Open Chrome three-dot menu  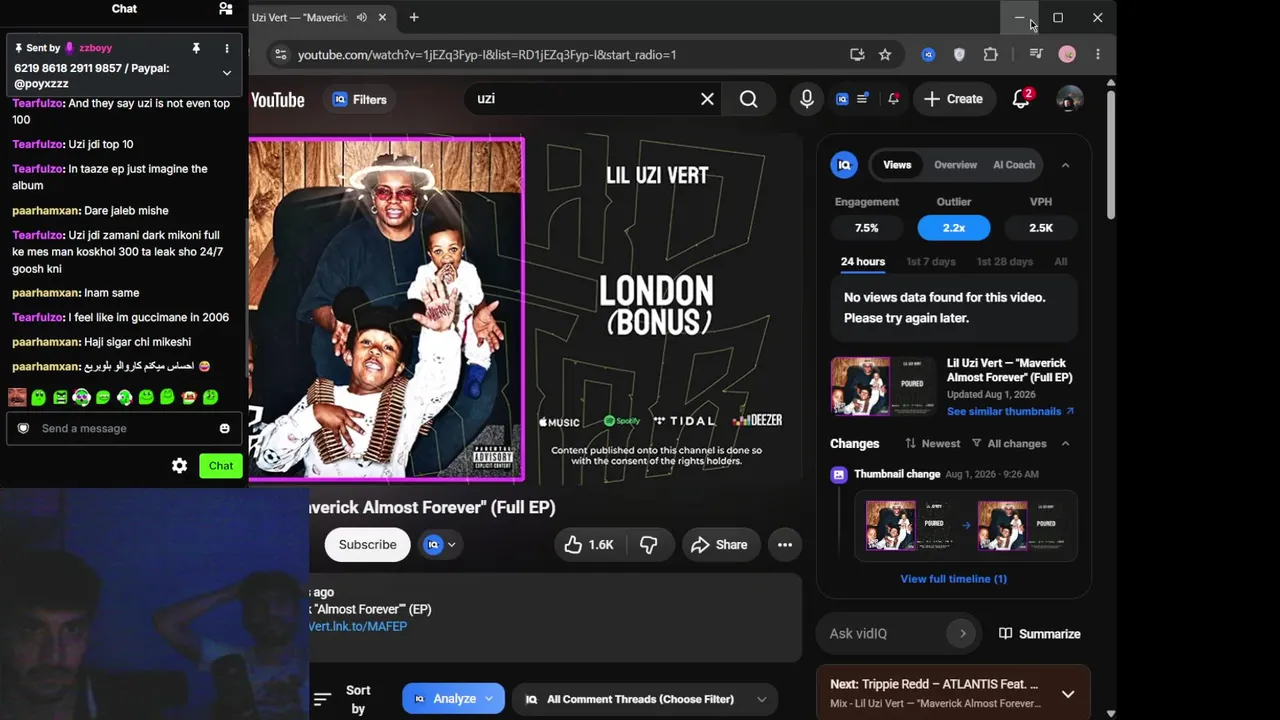(x=1098, y=55)
